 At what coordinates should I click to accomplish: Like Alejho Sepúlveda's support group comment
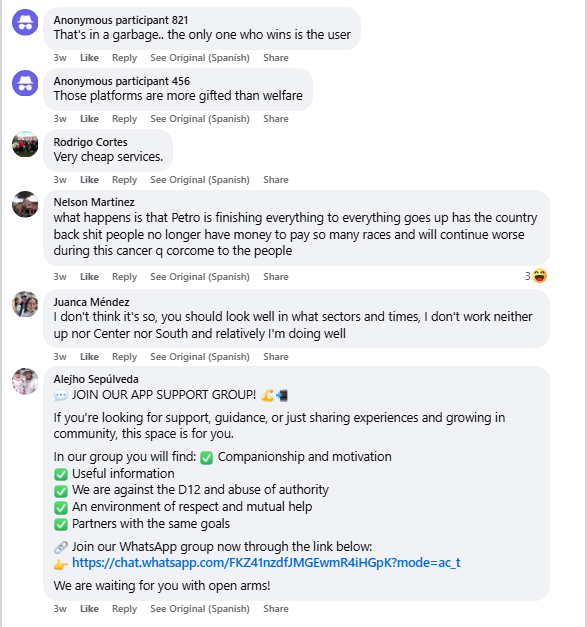click(x=89, y=609)
